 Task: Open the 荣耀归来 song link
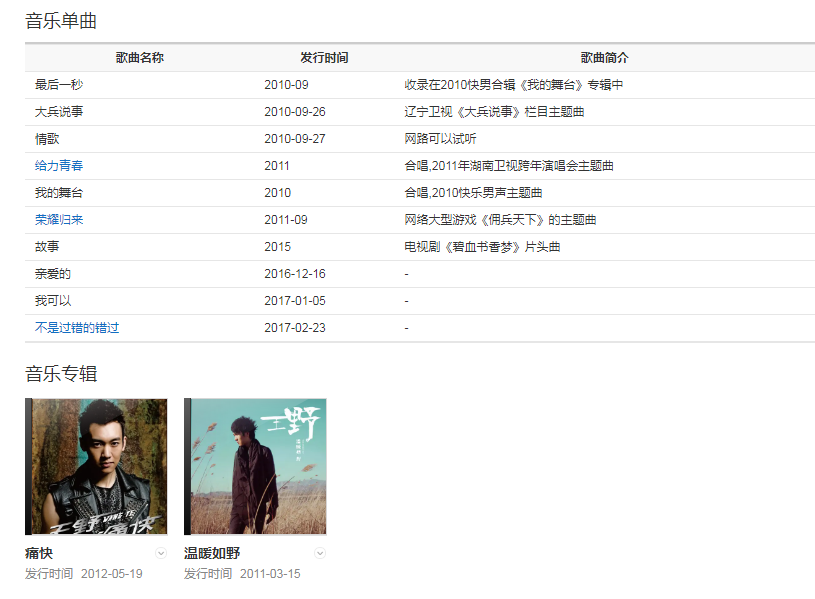(59, 220)
